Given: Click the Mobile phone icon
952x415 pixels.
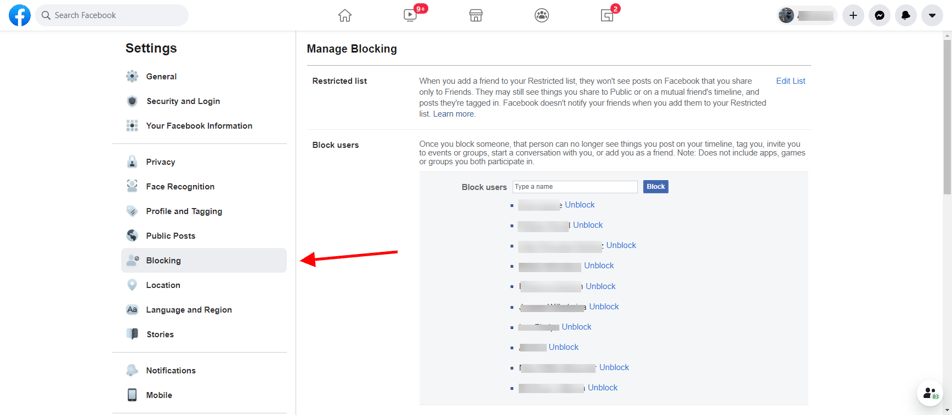Looking at the screenshot, I should click(132, 395).
